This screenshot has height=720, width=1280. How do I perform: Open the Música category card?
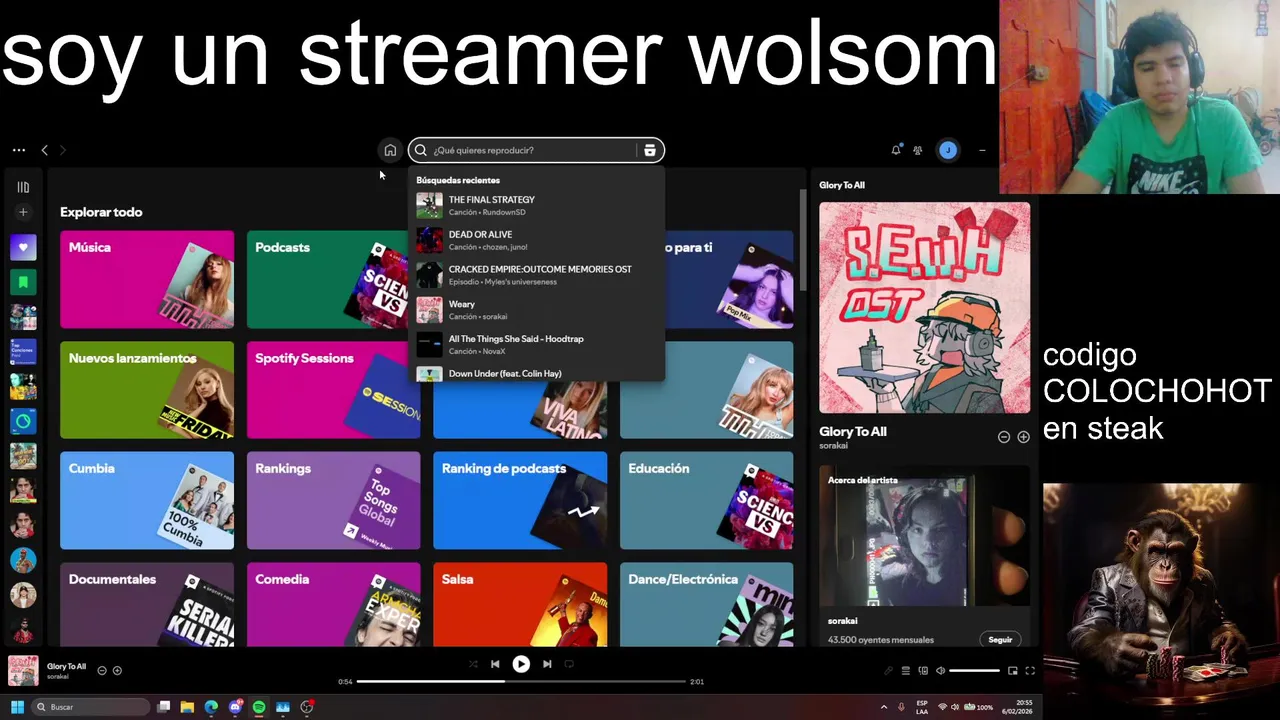pyautogui.click(x=147, y=279)
